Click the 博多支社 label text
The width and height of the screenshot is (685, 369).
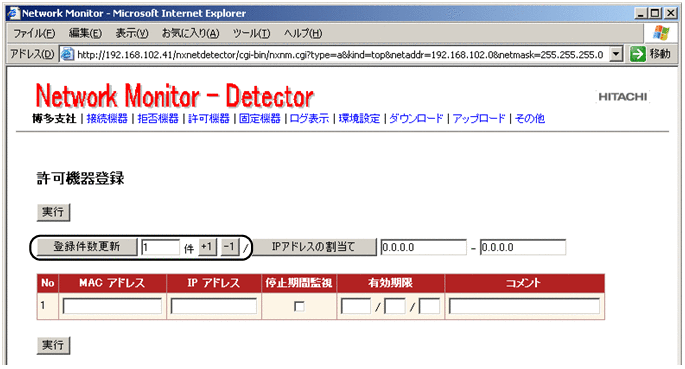[x=54, y=118]
